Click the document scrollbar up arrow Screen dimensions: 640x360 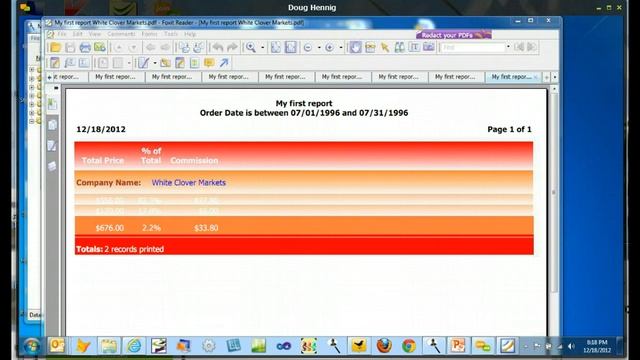click(x=554, y=89)
